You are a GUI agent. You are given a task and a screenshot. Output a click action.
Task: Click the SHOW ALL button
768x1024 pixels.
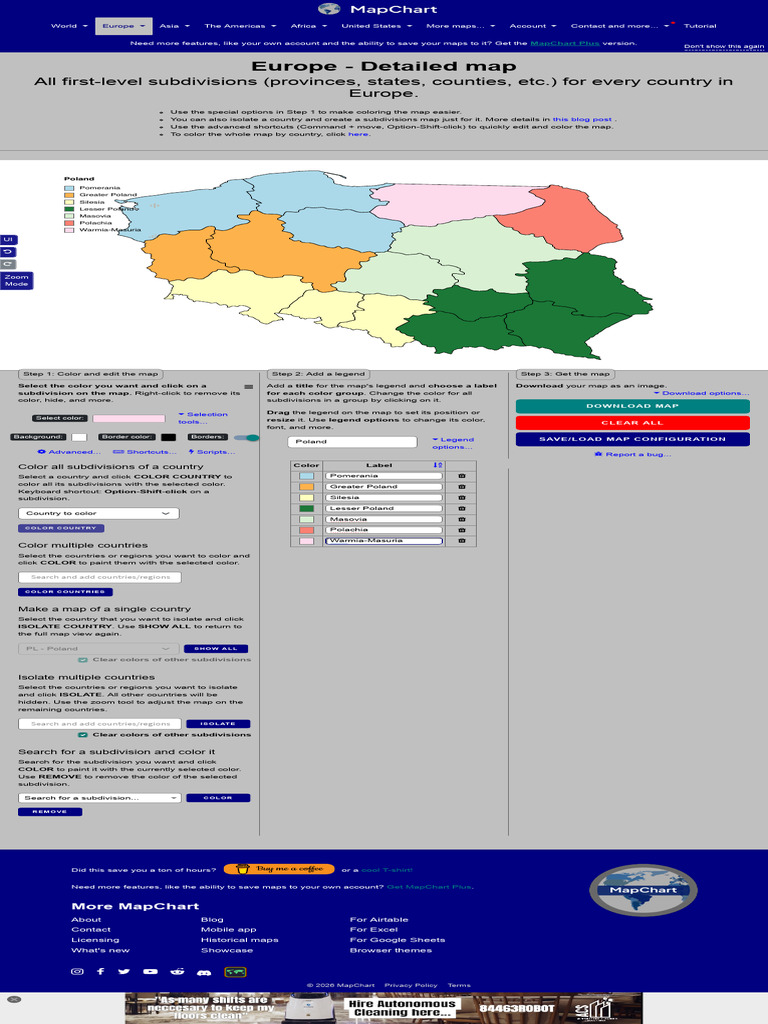point(216,648)
